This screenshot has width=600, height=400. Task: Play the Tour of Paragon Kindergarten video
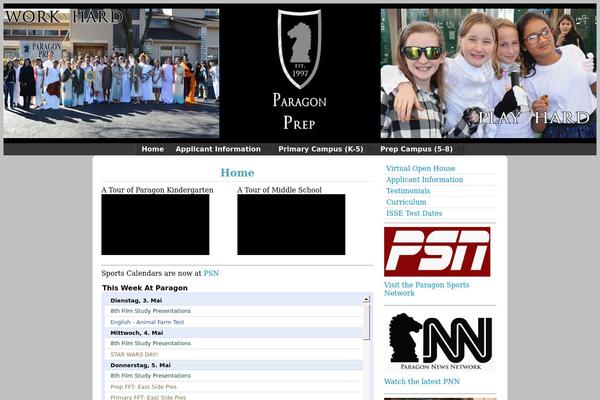[x=155, y=225]
